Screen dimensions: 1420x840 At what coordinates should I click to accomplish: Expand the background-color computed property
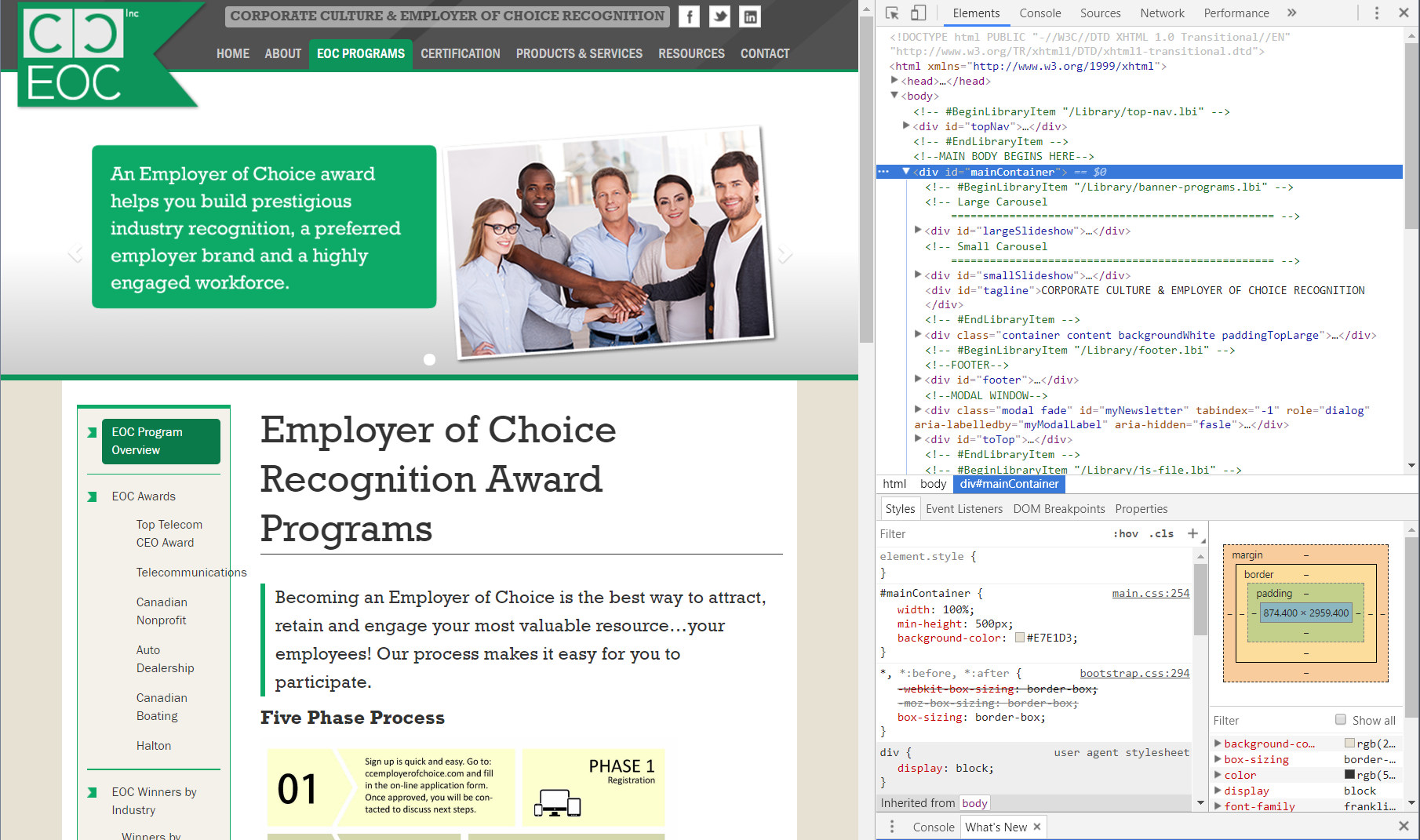(1218, 743)
